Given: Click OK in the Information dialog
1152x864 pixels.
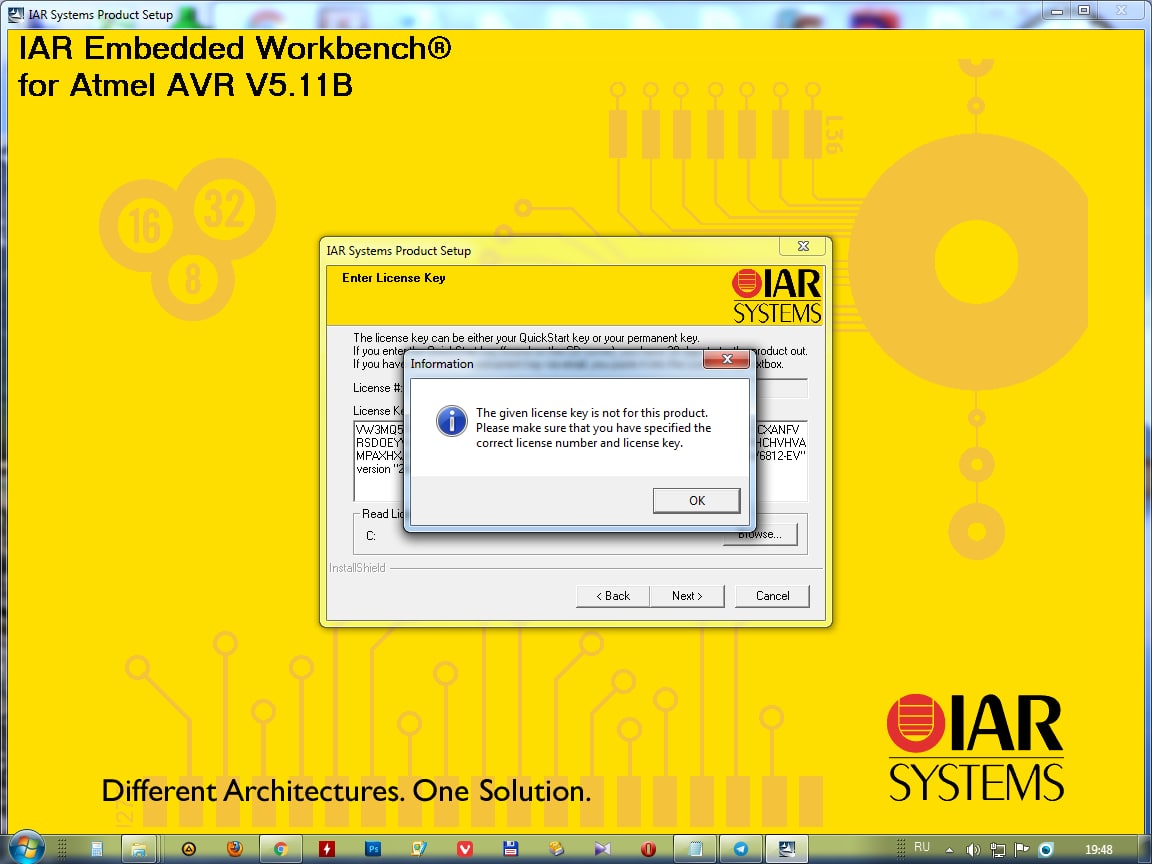Looking at the screenshot, I should tap(696, 500).
